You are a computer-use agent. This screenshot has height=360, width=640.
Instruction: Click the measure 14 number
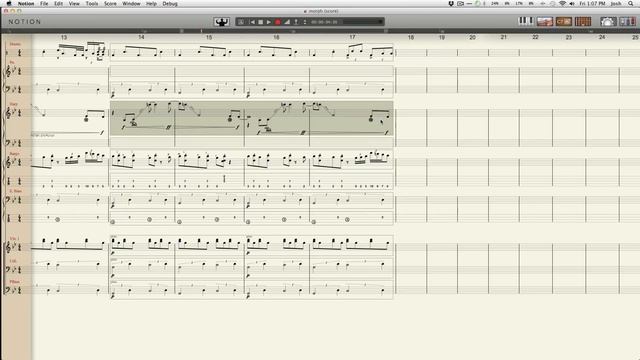point(141,37)
